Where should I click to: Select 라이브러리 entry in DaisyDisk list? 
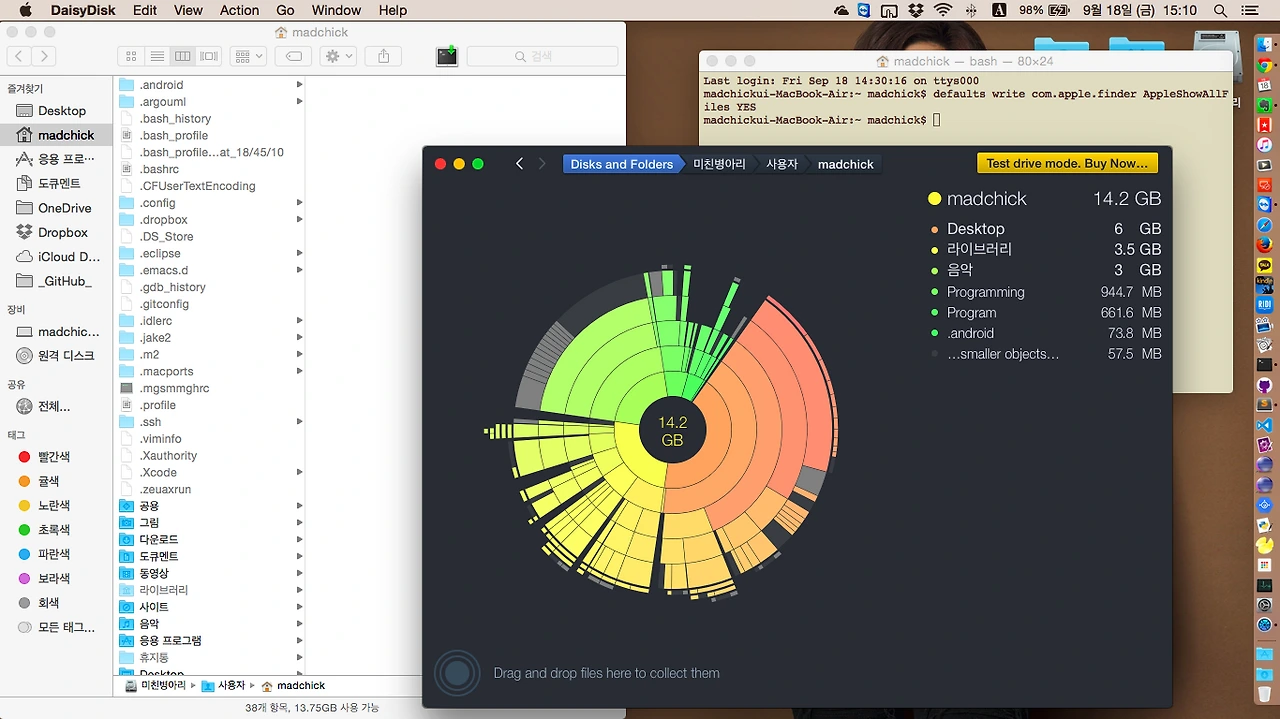pyautogui.click(x=1045, y=249)
